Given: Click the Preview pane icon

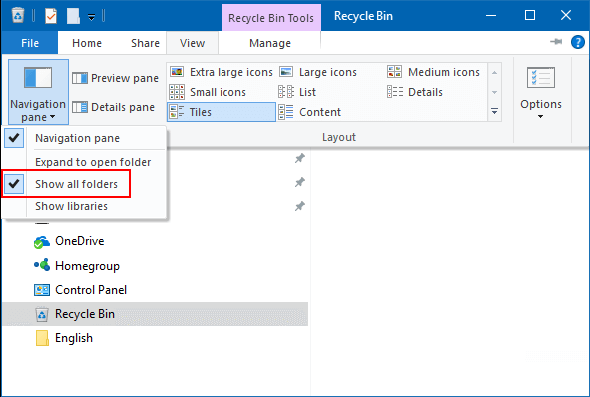Looking at the screenshot, I should coord(80,78).
